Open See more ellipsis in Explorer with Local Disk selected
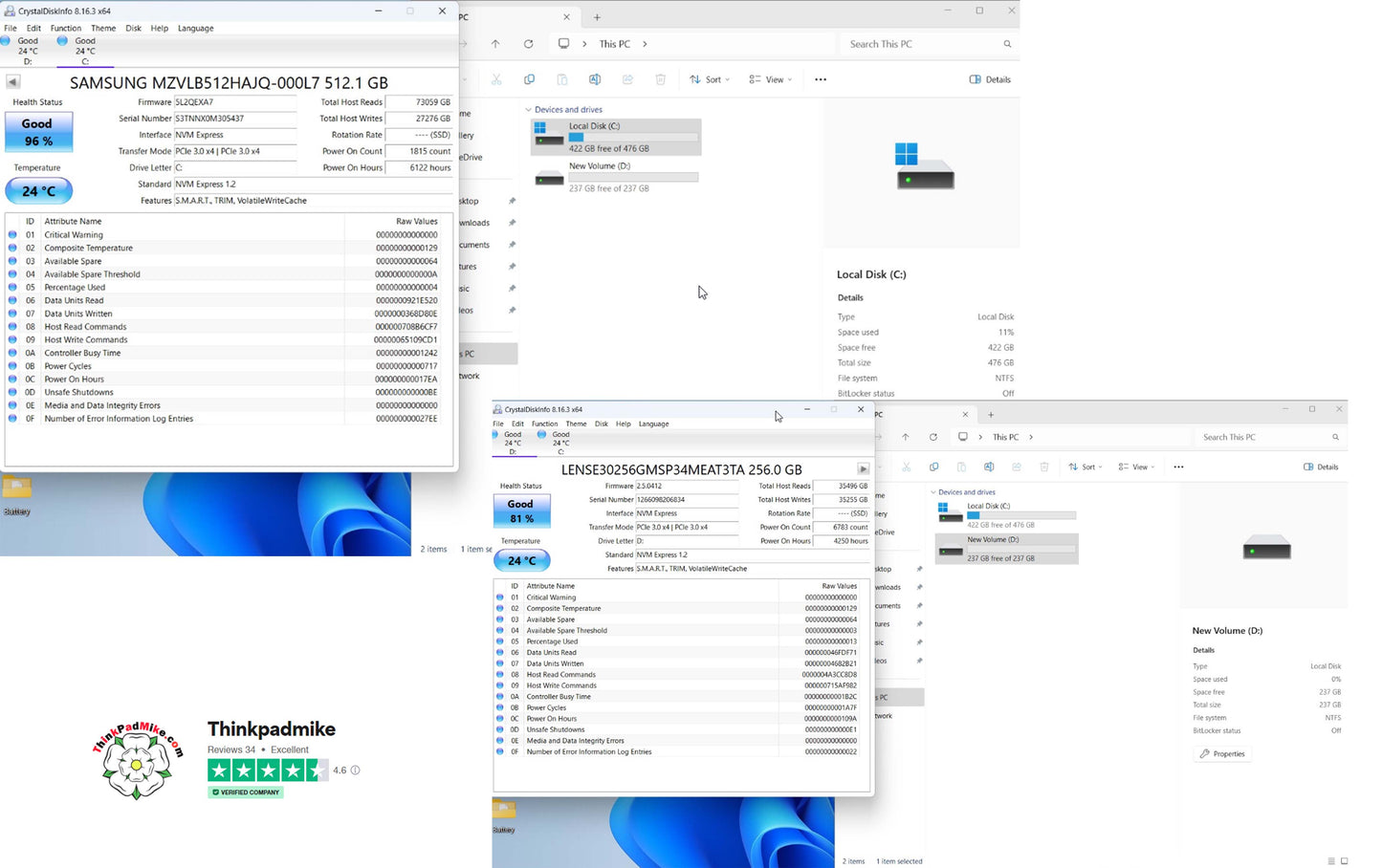 821,79
